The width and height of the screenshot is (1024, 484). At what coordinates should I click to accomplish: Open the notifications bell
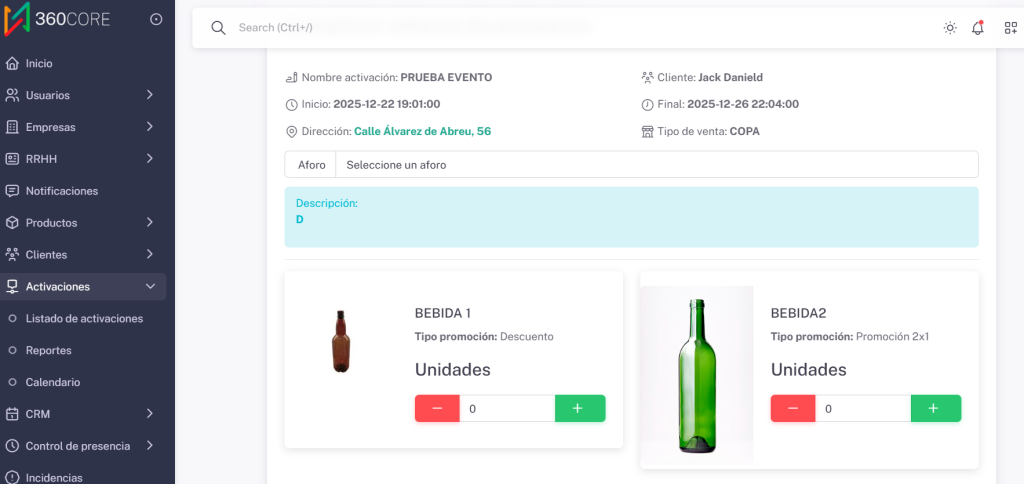pos(978,28)
